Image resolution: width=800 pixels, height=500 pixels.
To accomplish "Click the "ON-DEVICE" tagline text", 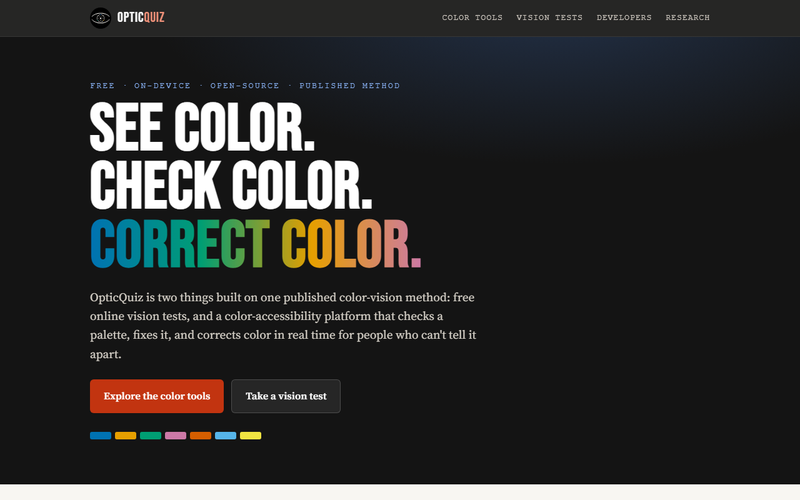I will 162,86.
